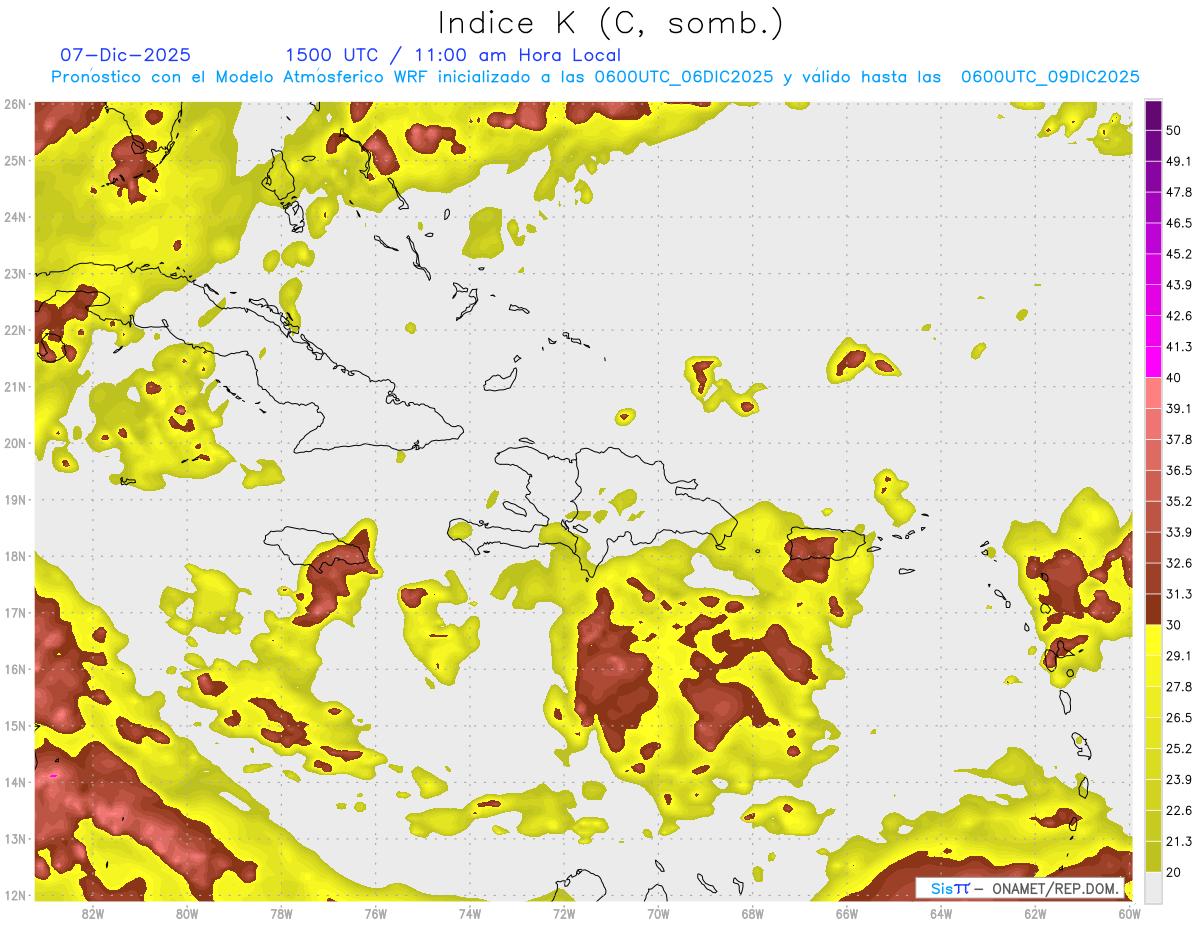Click the colorbar value 37.8

coord(1179,439)
